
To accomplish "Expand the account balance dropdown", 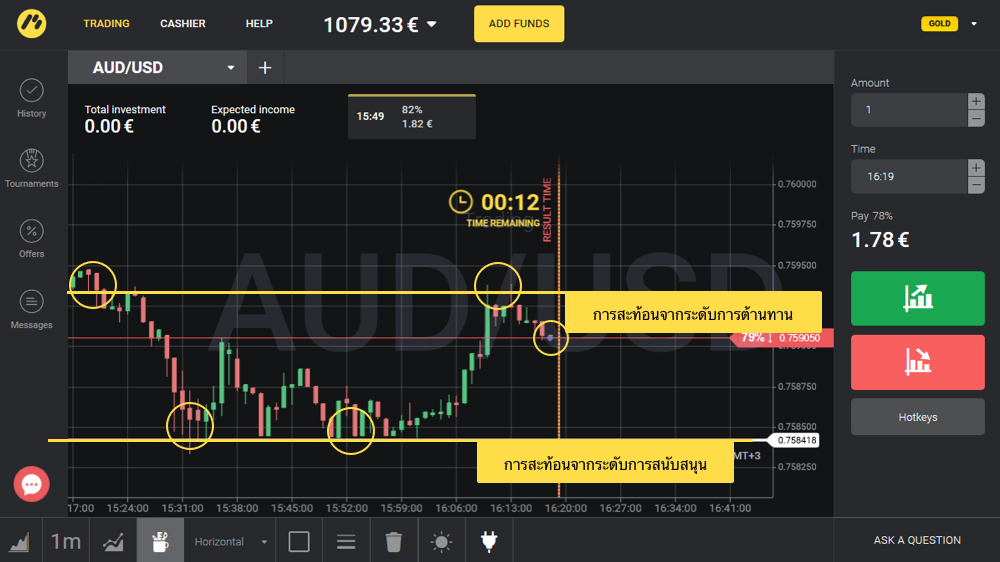I will click(432, 24).
